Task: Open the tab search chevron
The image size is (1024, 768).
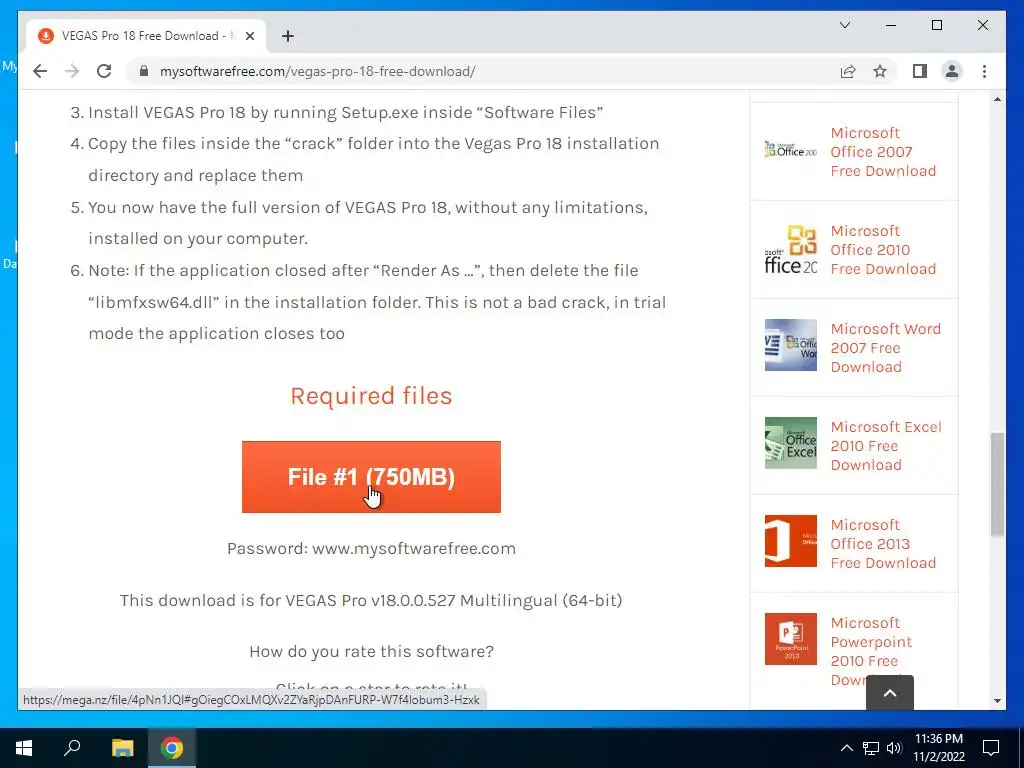Action: click(844, 25)
